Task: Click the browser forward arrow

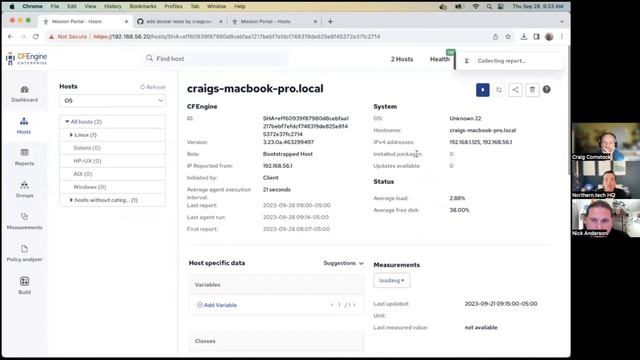Action: pos(23,37)
